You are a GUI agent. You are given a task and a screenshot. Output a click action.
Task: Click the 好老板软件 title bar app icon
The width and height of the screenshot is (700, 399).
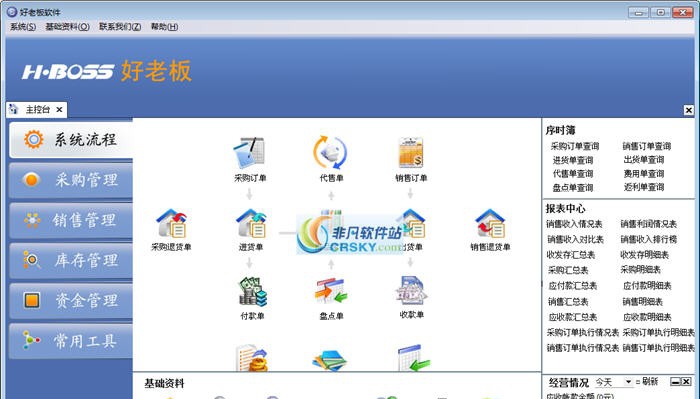(x=12, y=12)
